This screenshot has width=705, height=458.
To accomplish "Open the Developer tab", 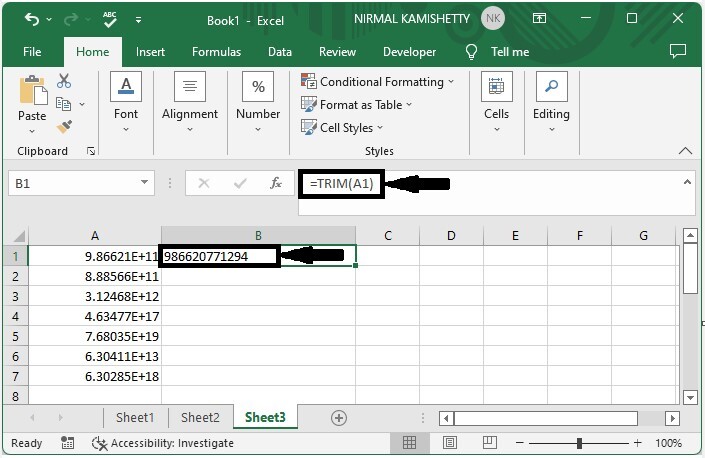I will pos(409,52).
